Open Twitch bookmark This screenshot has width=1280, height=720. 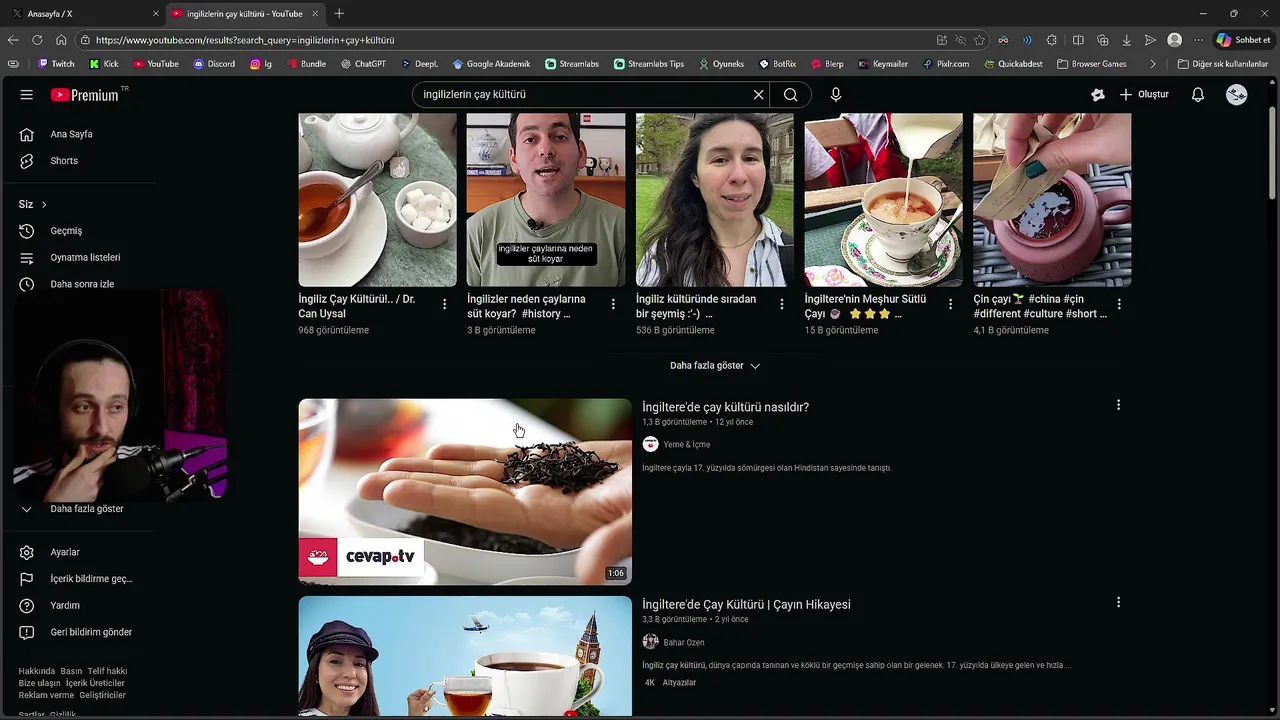click(x=56, y=64)
